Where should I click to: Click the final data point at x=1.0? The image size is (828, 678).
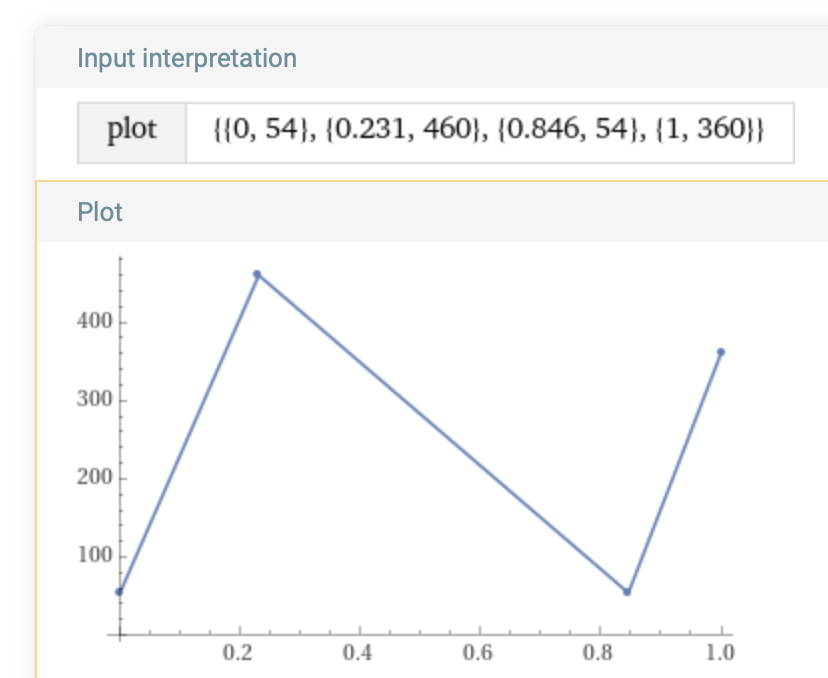pos(720,352)
